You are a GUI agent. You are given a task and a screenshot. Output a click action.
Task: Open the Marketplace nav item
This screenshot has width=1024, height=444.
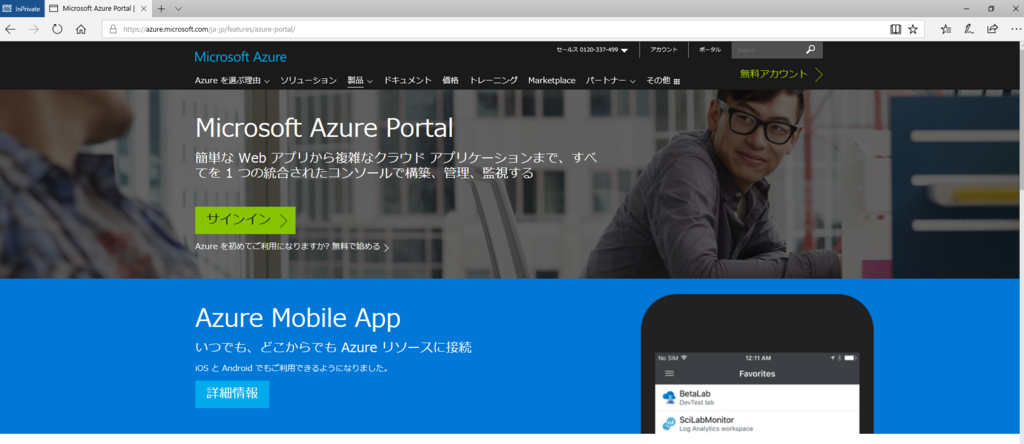552,80
